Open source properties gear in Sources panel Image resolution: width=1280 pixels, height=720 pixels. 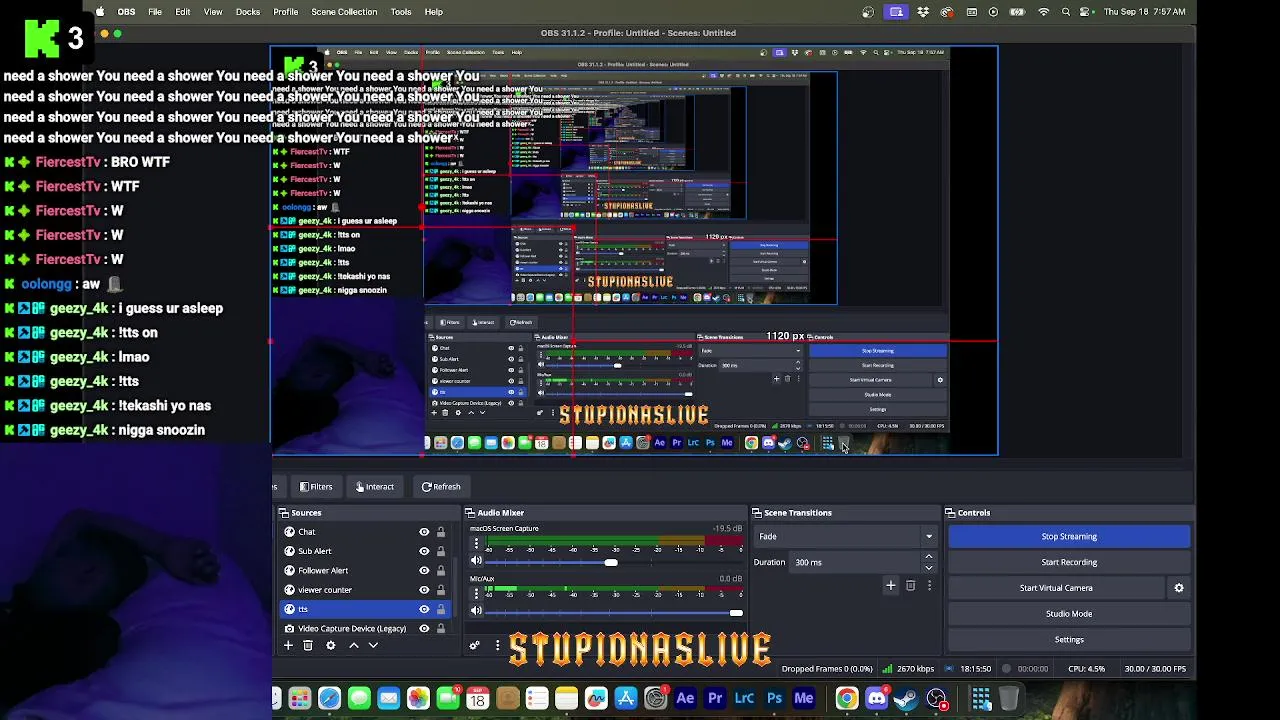coord(331,646)
